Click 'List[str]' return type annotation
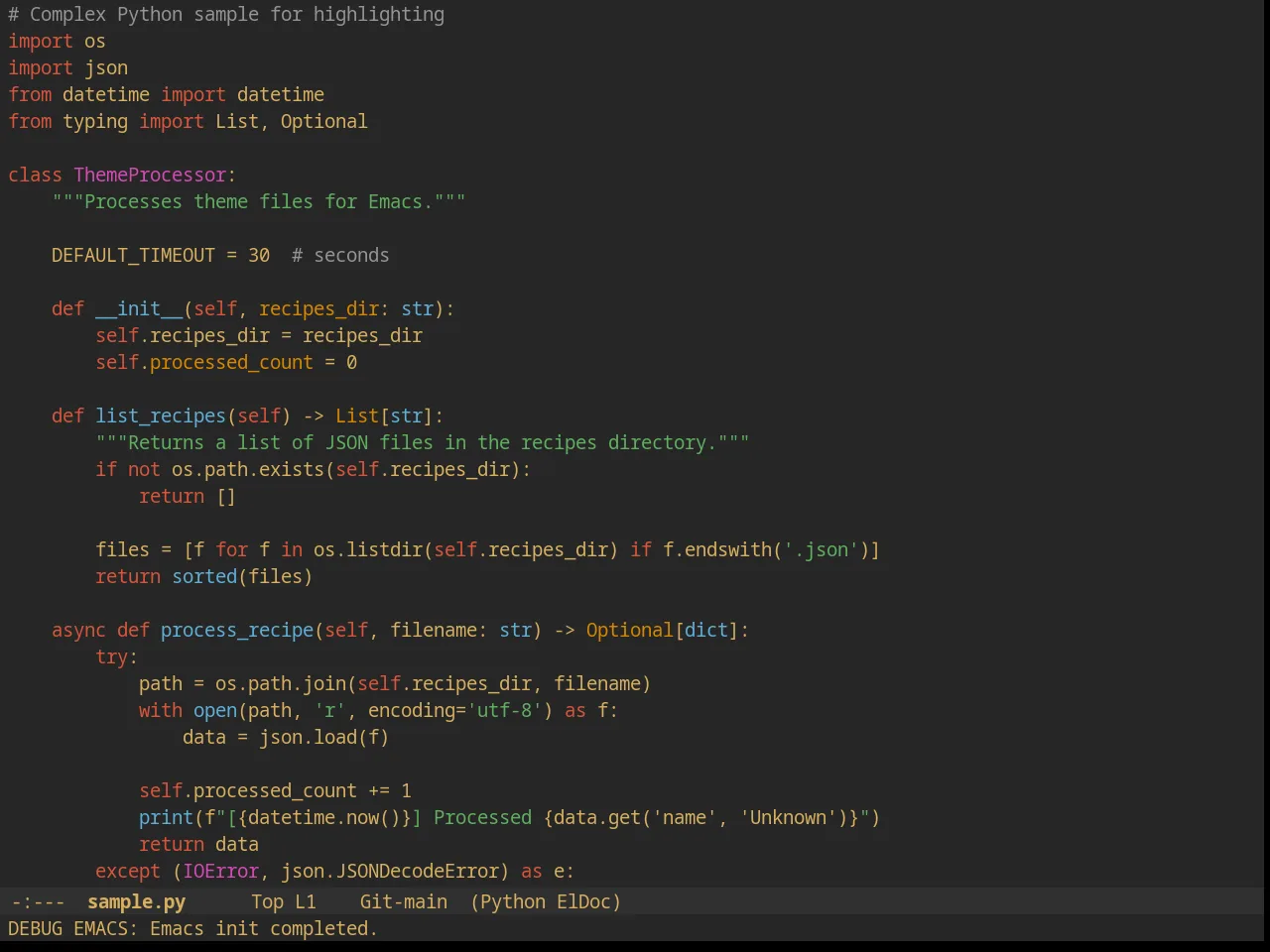Viewport: 1270px width, 952px height. pos(384,416)
